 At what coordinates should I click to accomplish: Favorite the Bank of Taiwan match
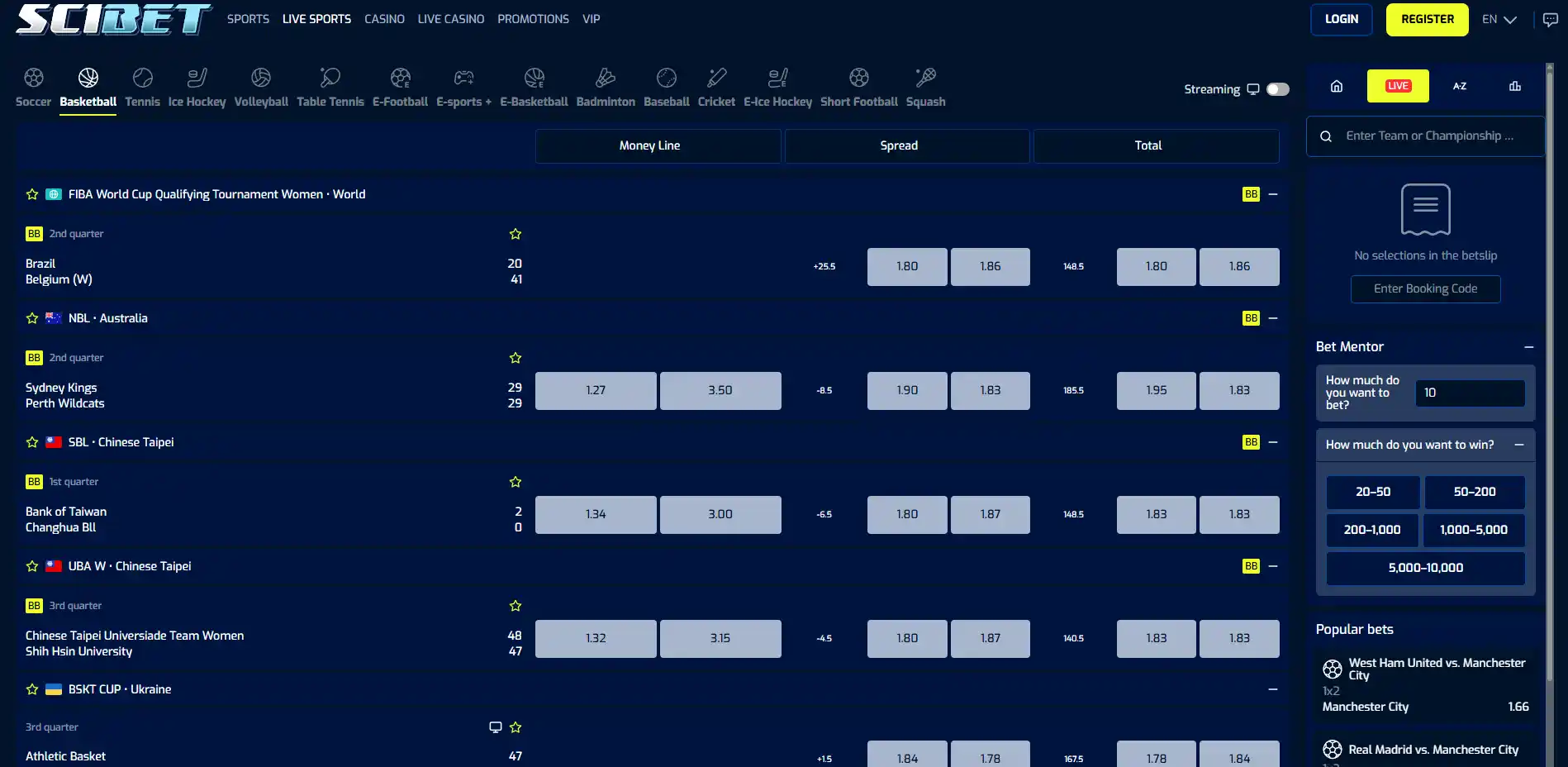516,482
